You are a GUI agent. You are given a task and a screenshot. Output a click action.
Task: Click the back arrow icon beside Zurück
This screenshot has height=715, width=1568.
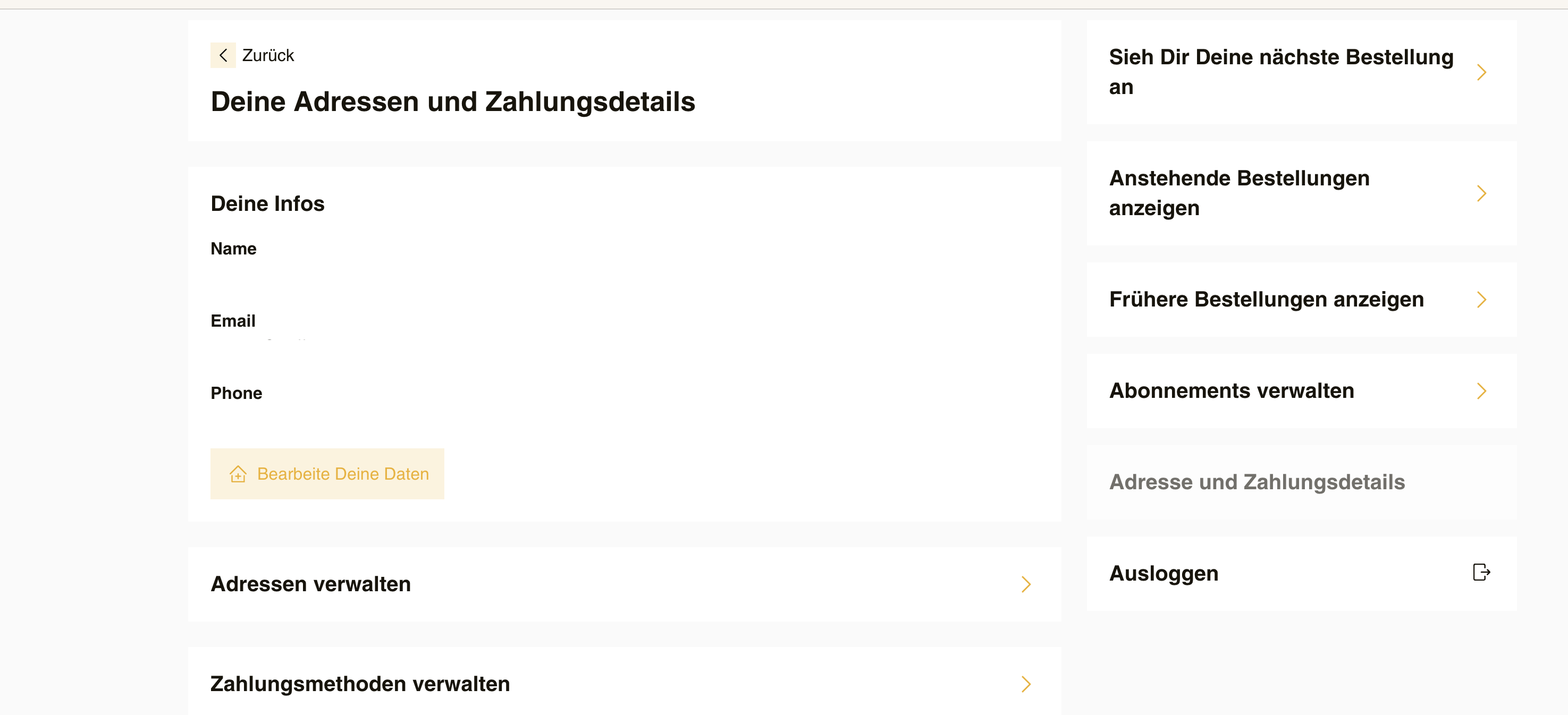223,55
